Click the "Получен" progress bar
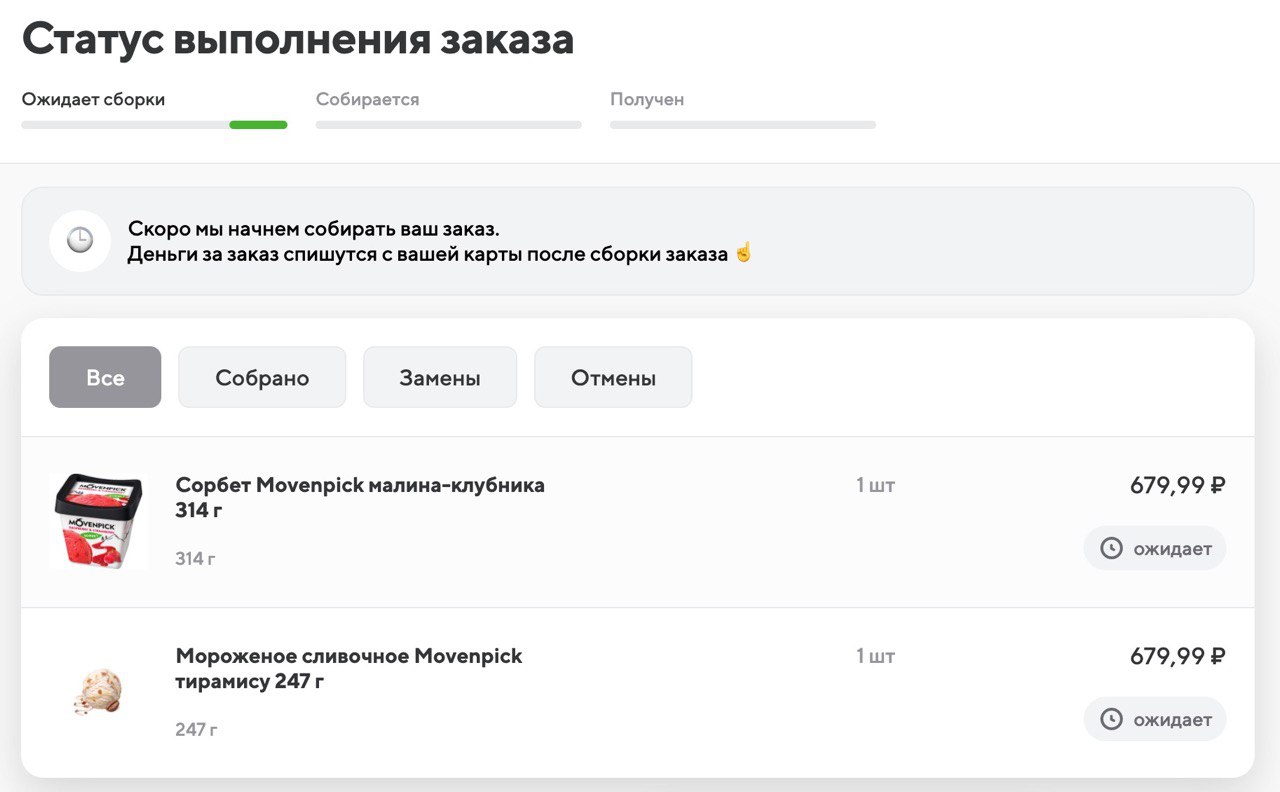Viewport: 1280px width, 792px height. (743, 125)
